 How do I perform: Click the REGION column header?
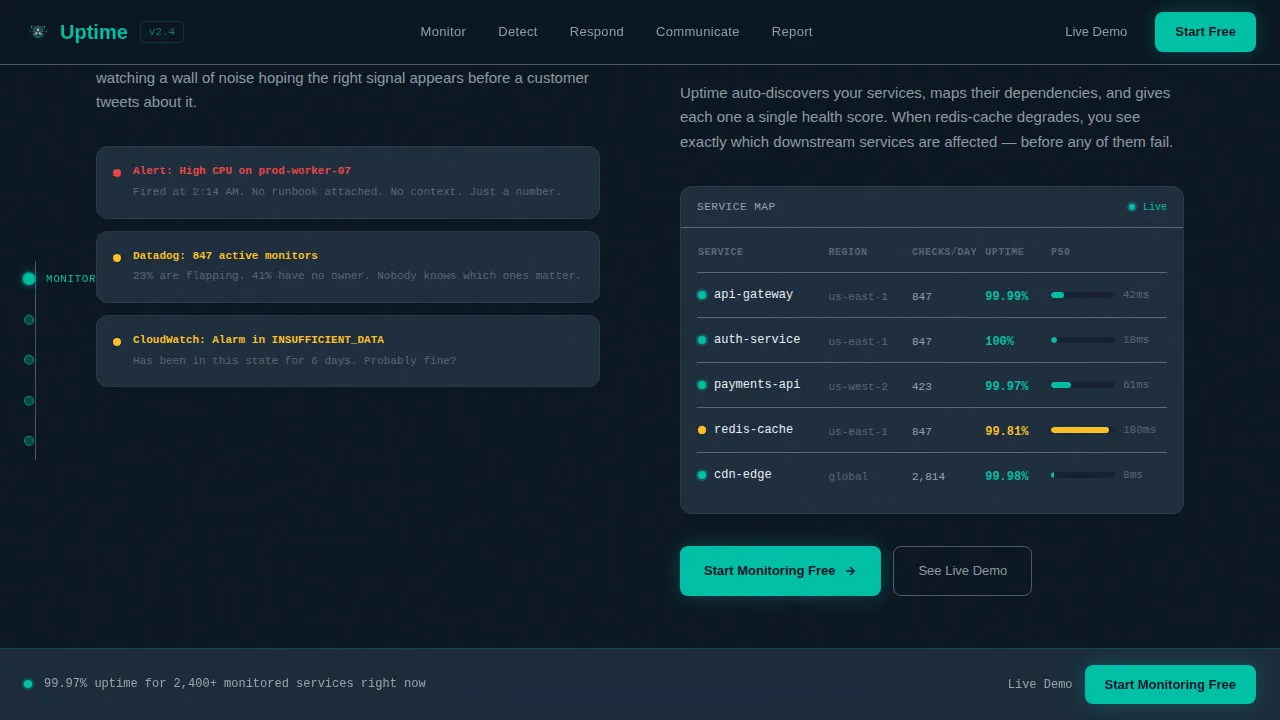tap(848, 252)
